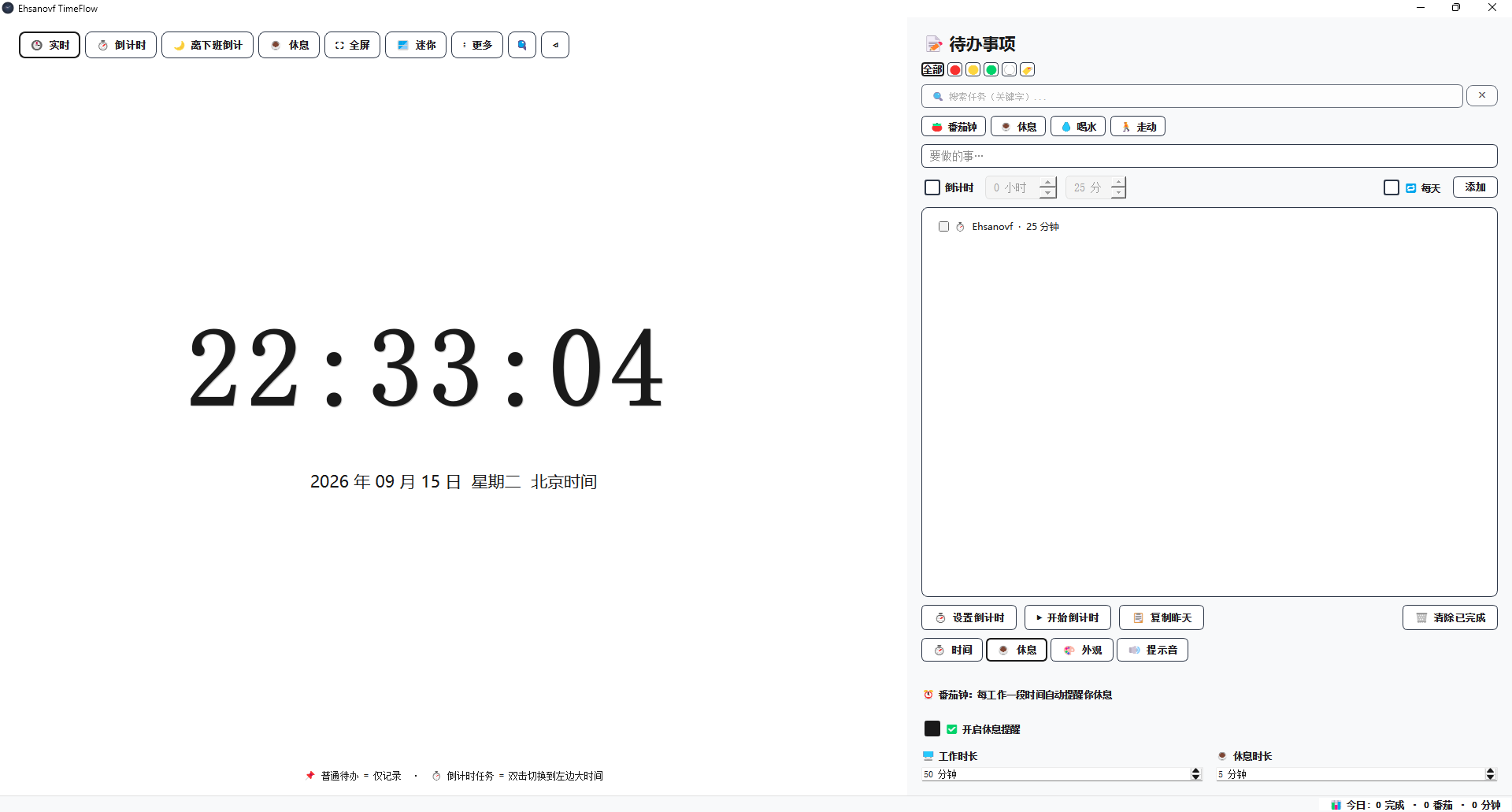Image resolution: width=1512 pixels, height=812 pixels.
Task: Filter tasks by red priority dot
Action: pyautogui.click(x=954, y=69)
